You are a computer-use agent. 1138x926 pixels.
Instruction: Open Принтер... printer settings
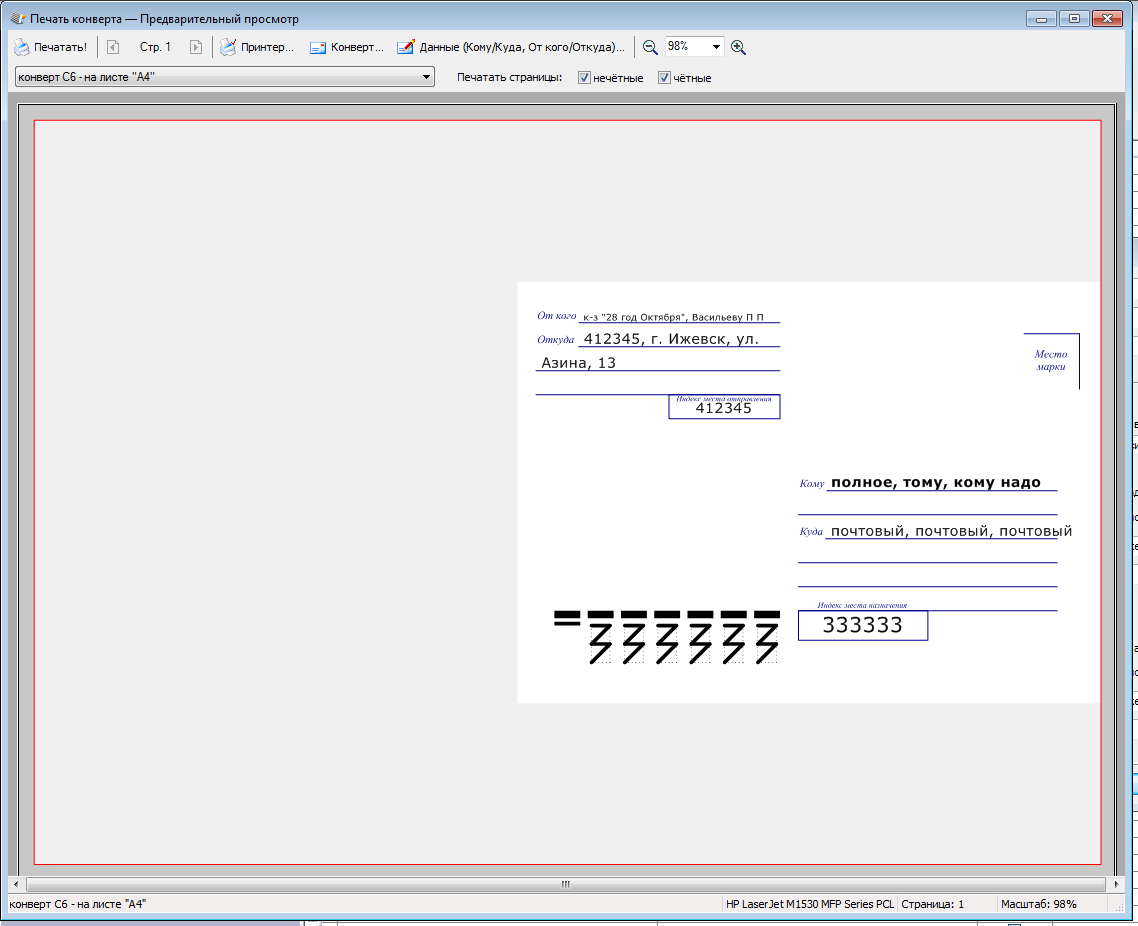pos(257,47)
